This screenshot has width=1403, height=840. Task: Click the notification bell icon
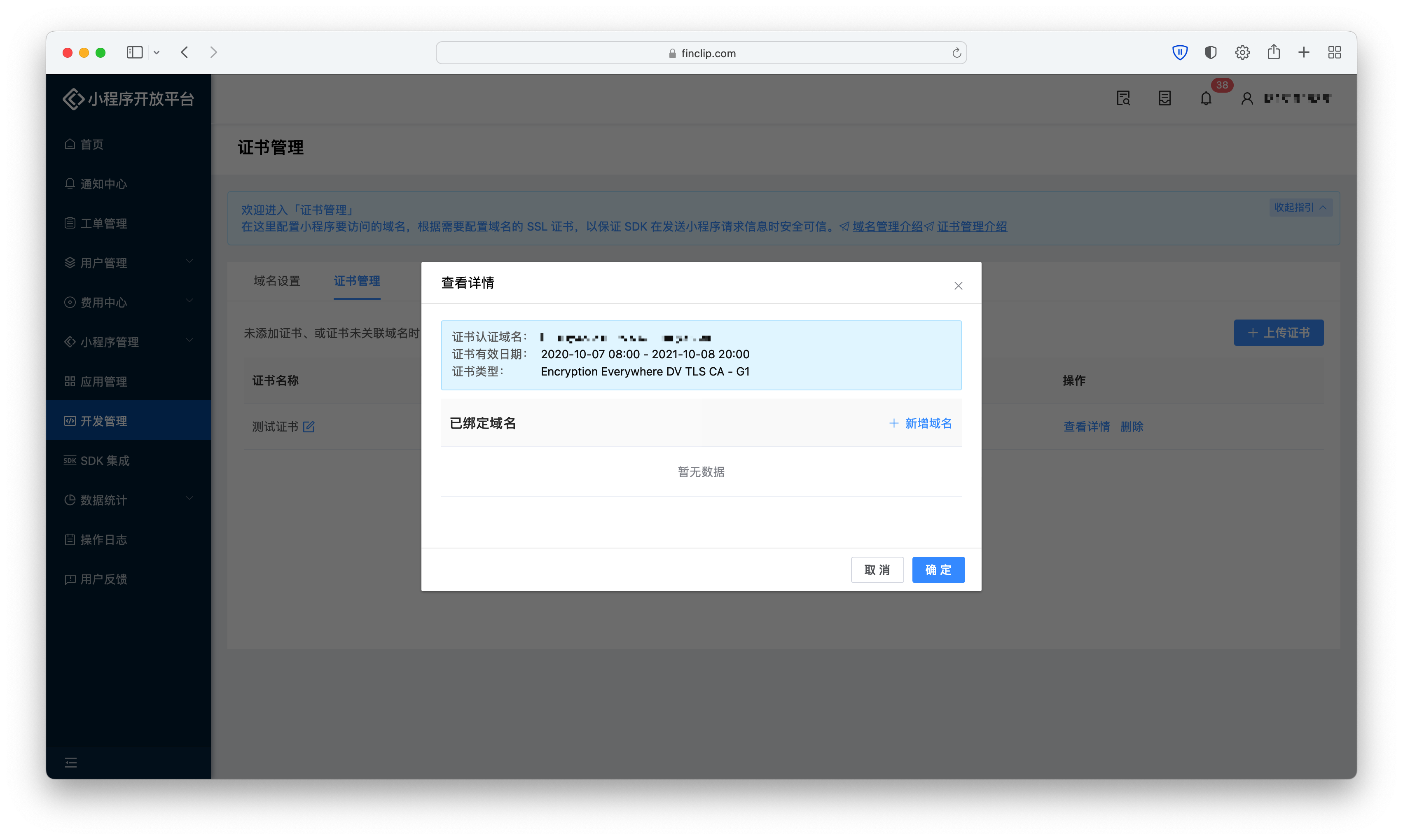coord(1205,98)
